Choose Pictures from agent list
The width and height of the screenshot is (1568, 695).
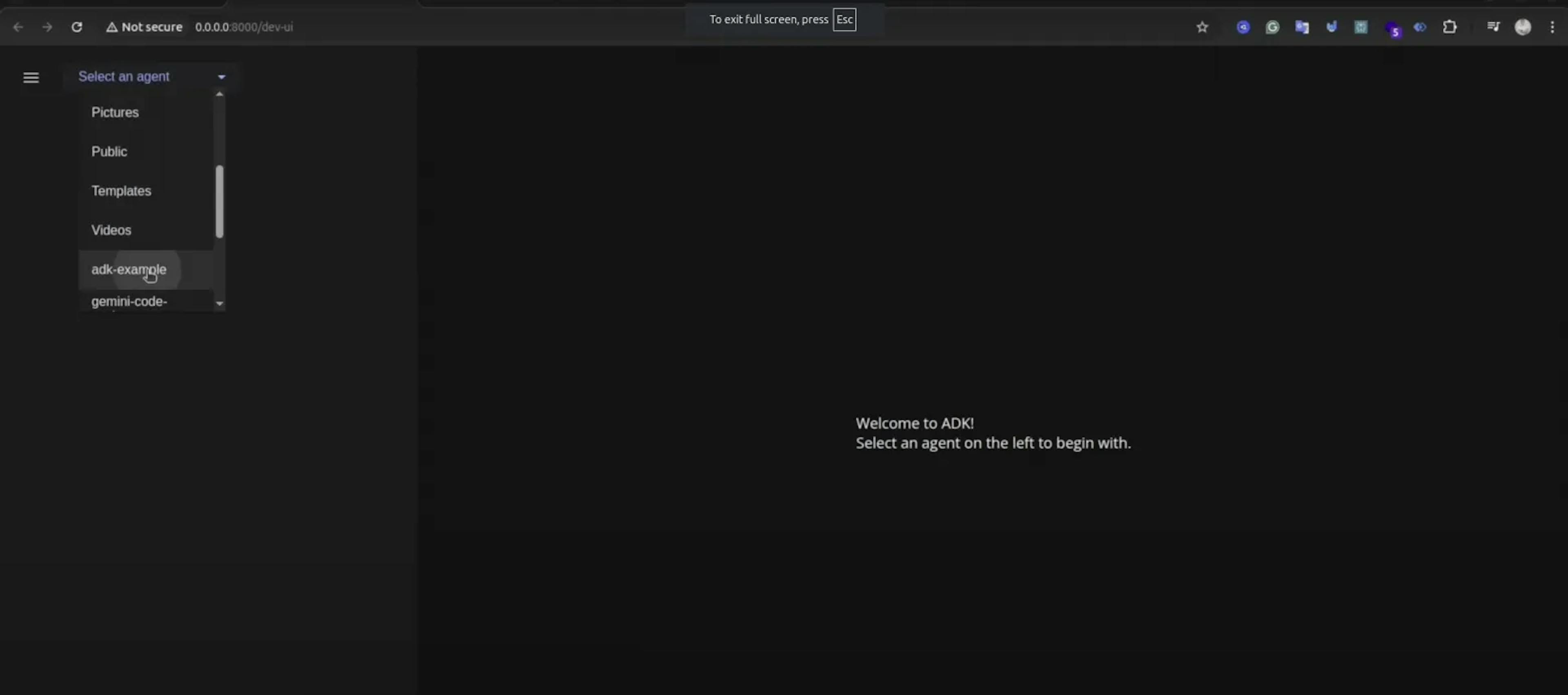[x=115, y=112]
